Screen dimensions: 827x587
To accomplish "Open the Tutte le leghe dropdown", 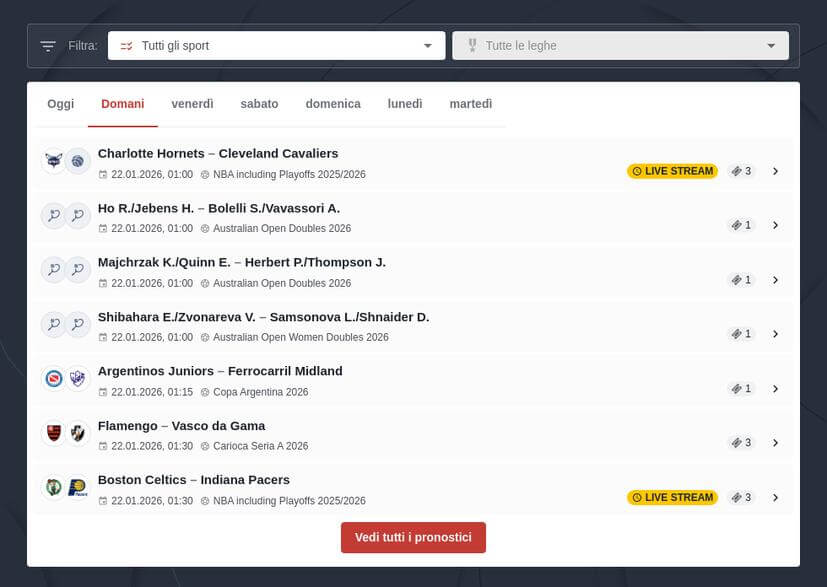I will pyautogui.click(x=620, y=45).
